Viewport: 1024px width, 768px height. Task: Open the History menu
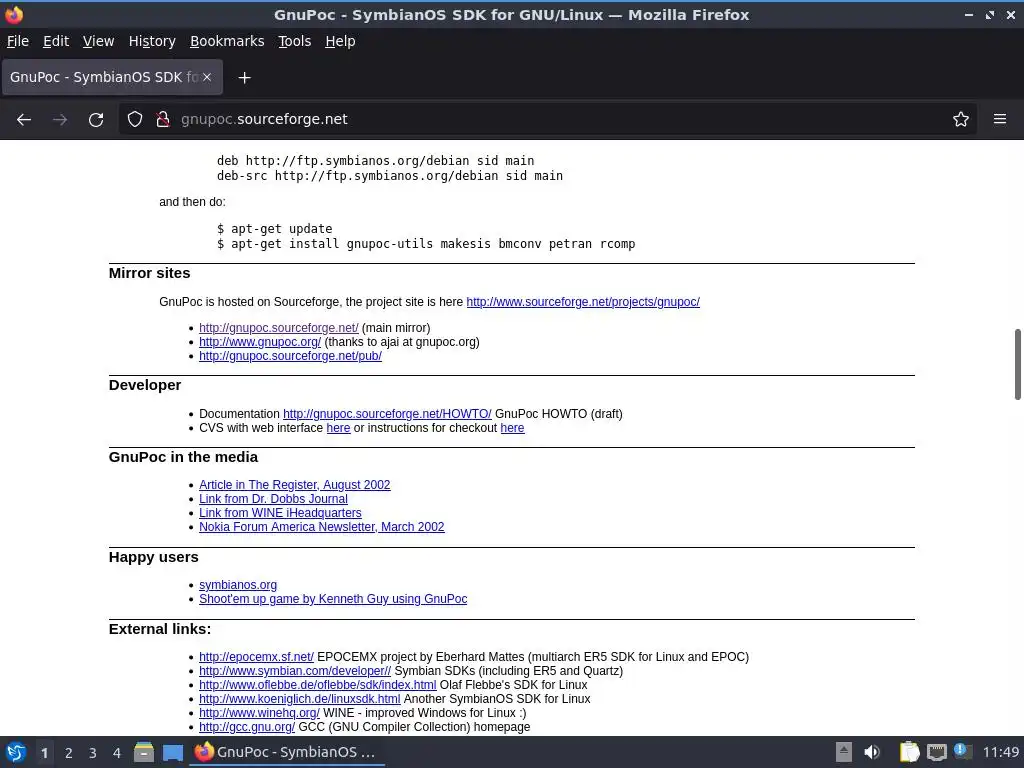[152, 41]
